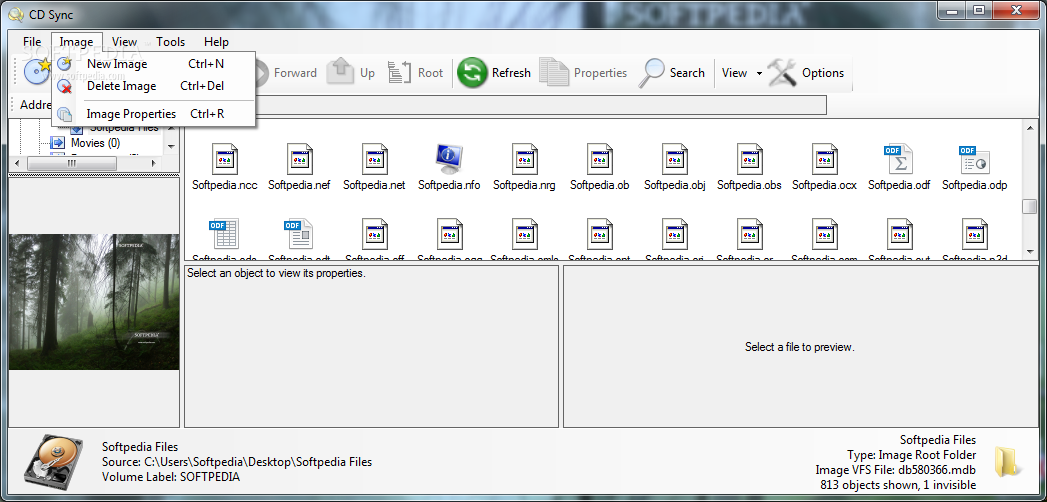Viewport: 1047px width, 502px height.
Task: Click the forest preview thumbnail image
Action: tap(94, 302)
